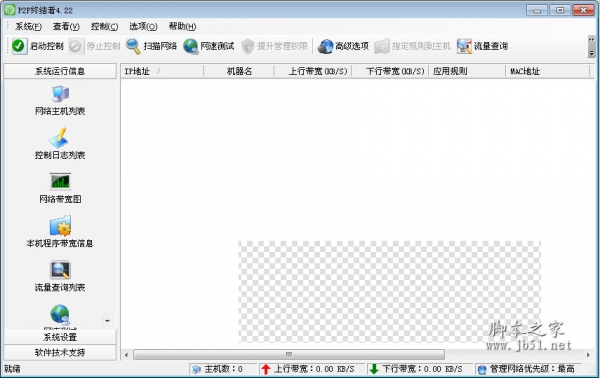Expand the 软件技术支持 panel section

tap(60, 352)
